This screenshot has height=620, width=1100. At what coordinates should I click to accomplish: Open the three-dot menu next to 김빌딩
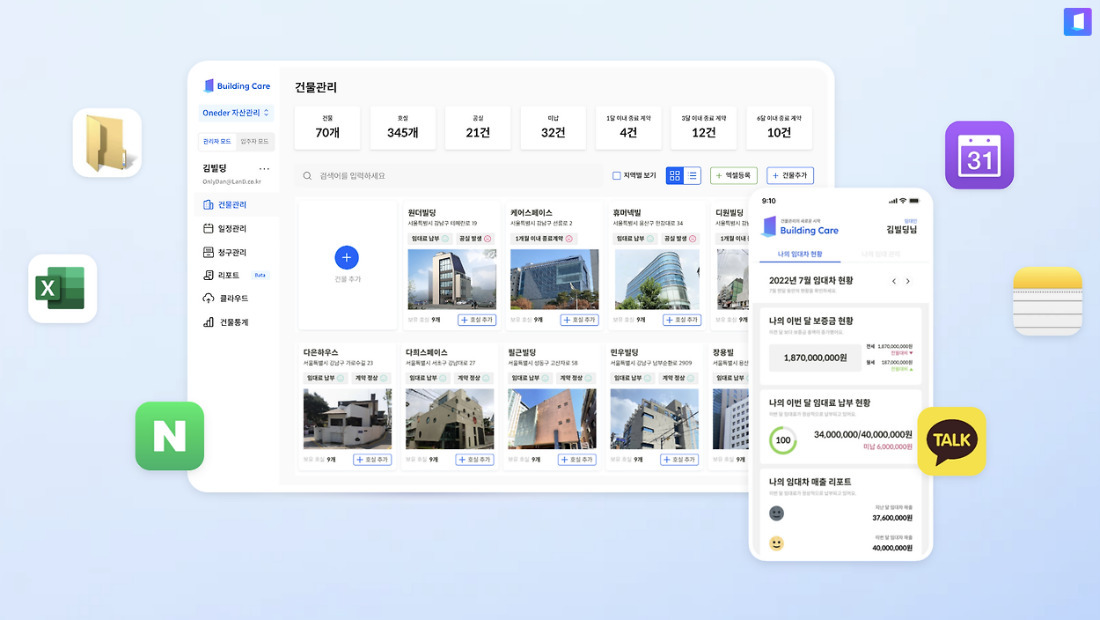pos(264,168)
